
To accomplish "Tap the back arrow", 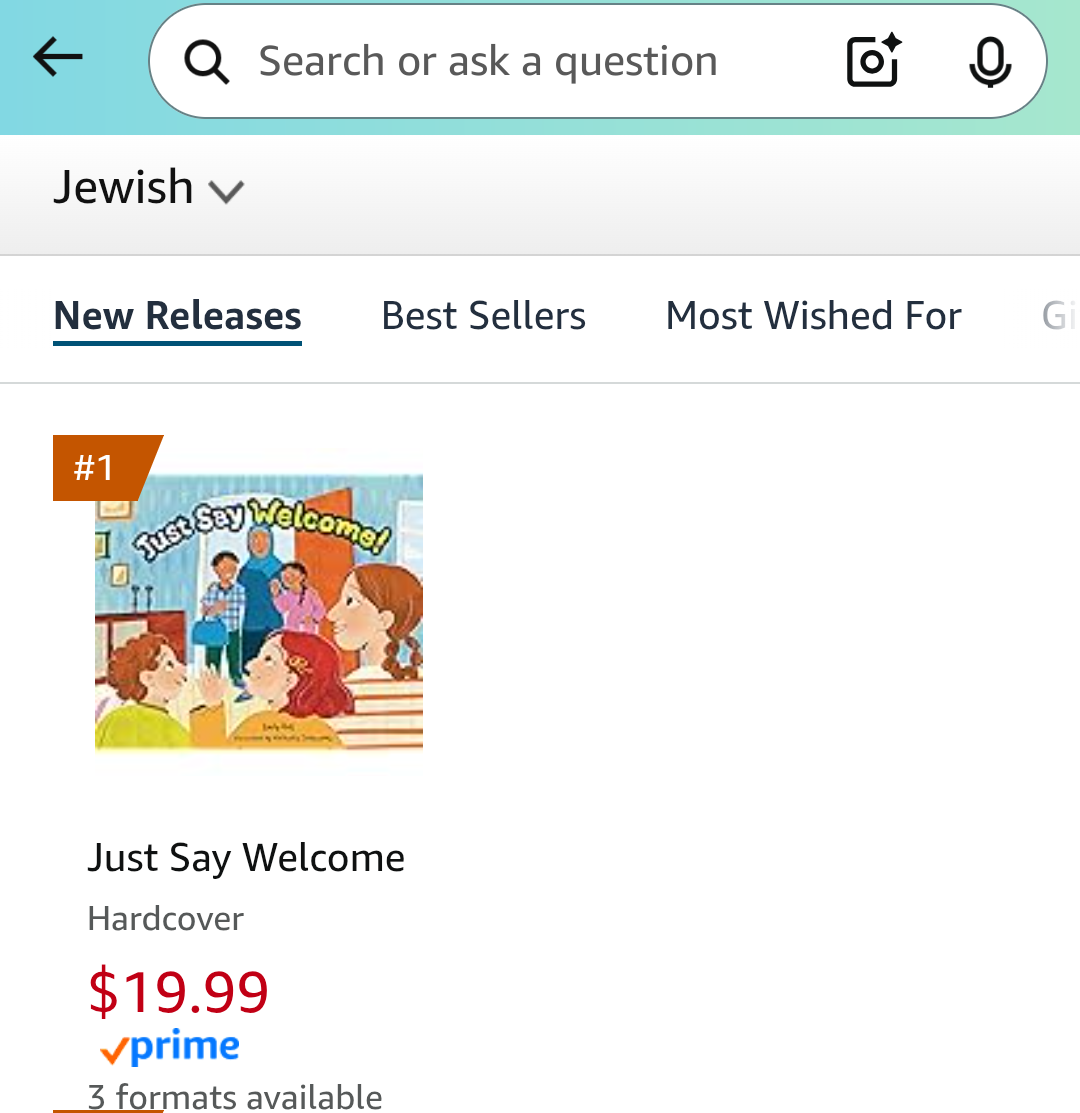I will coord(58,58).
